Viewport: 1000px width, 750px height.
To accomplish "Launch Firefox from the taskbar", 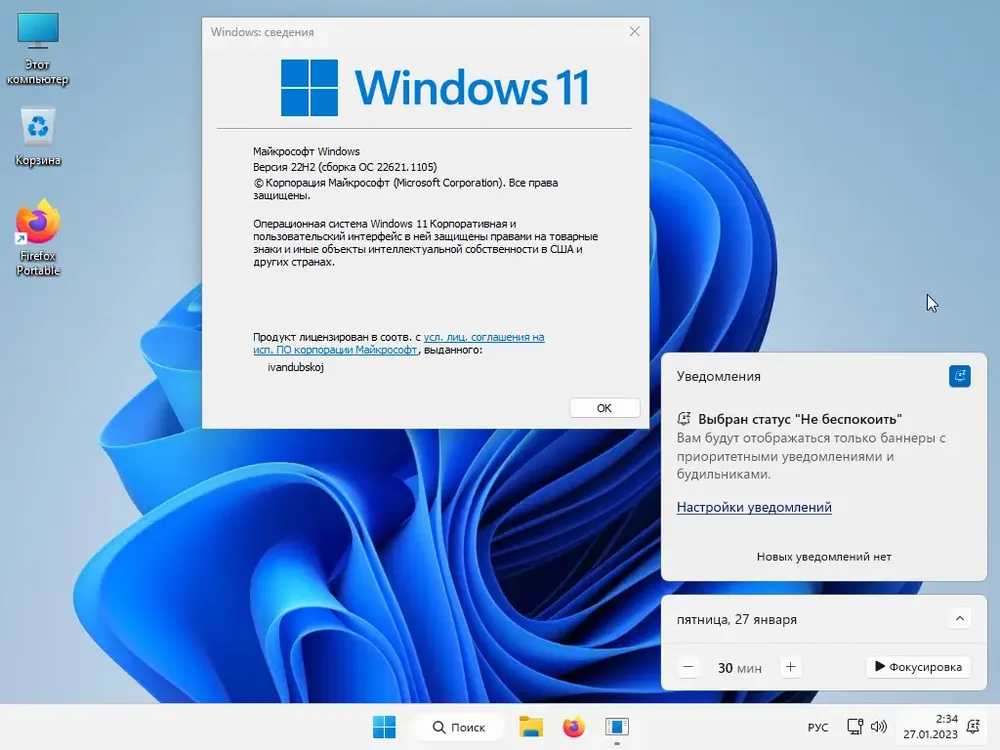I will coord(573,727).
